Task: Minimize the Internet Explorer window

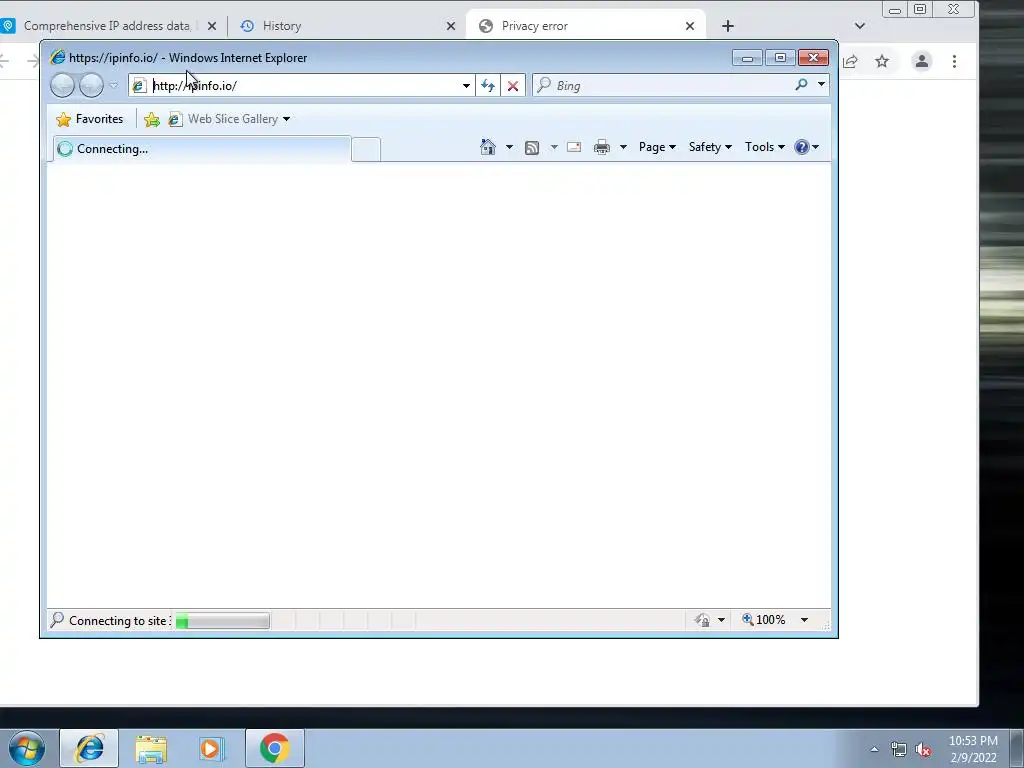Action: (x=748, y=58)
